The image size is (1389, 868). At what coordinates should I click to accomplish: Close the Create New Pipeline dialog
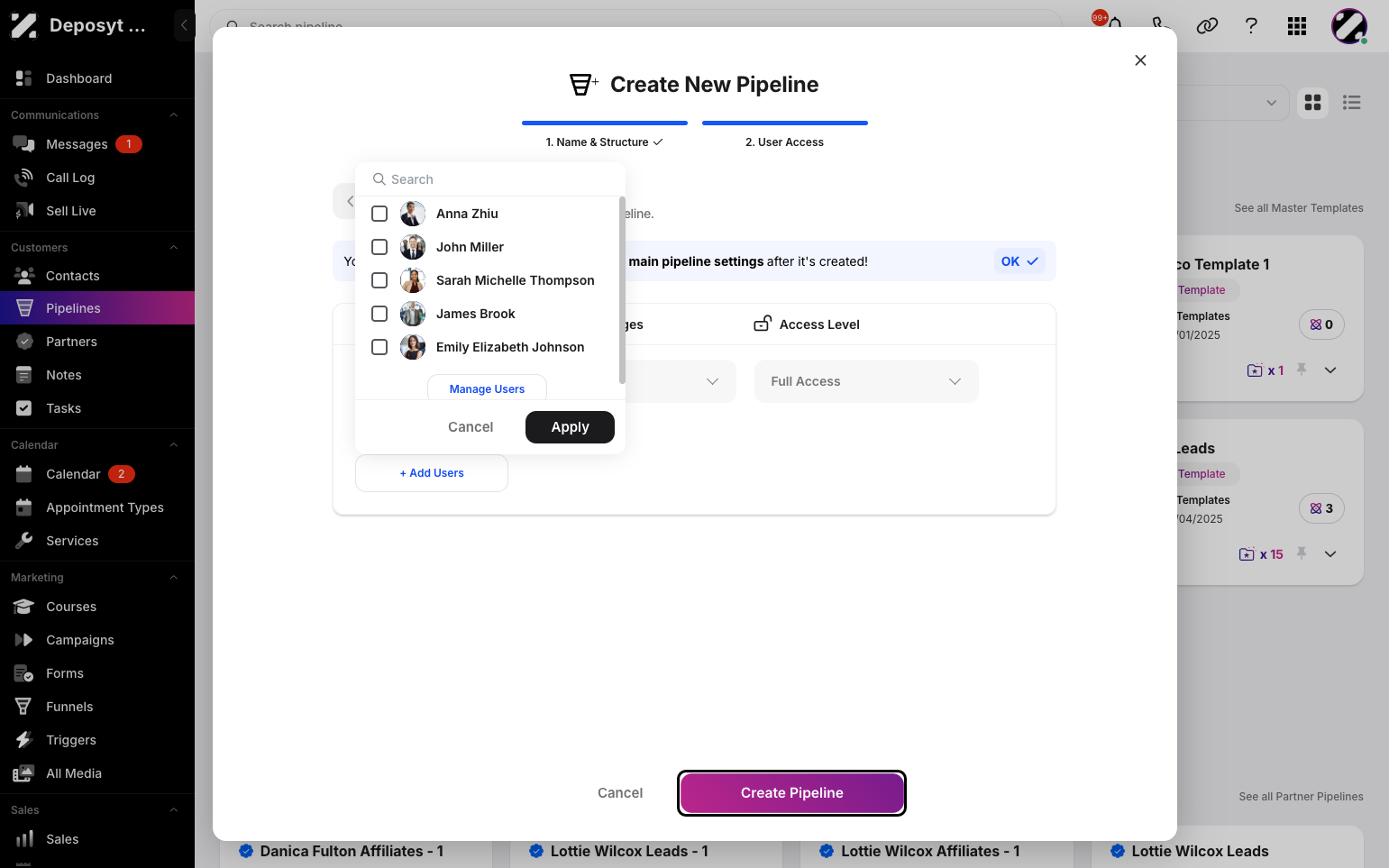tap(1140, 60)
